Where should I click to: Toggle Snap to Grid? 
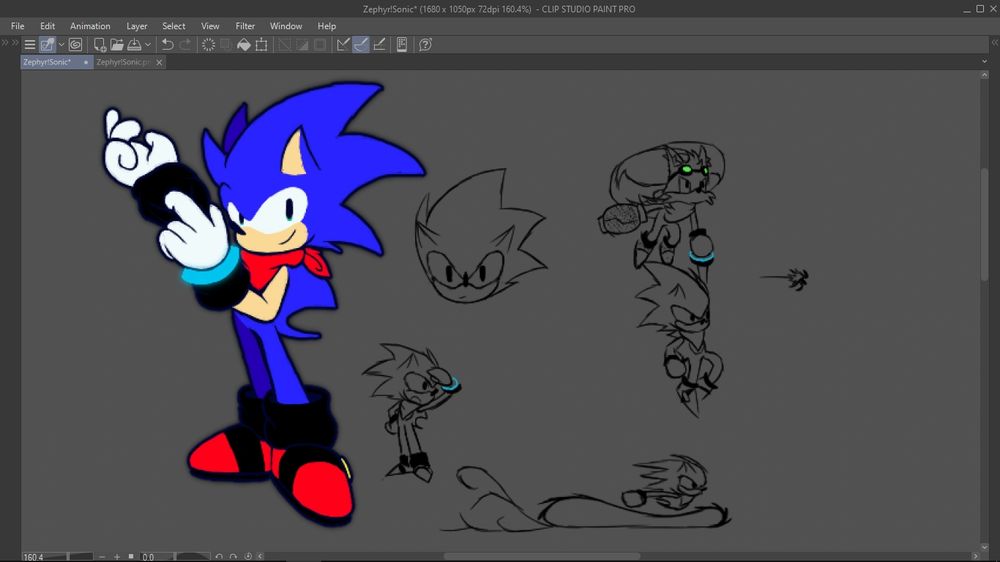coord(379,45)
